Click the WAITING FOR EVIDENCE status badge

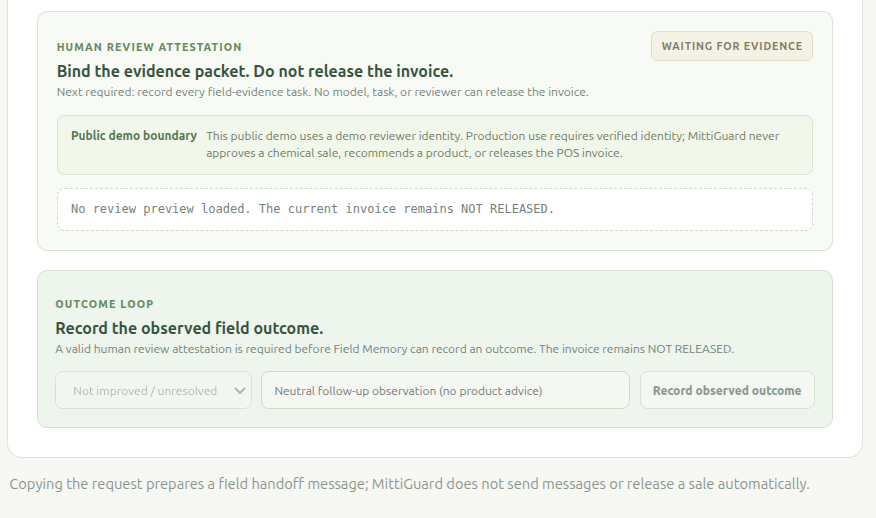(731, 46)
